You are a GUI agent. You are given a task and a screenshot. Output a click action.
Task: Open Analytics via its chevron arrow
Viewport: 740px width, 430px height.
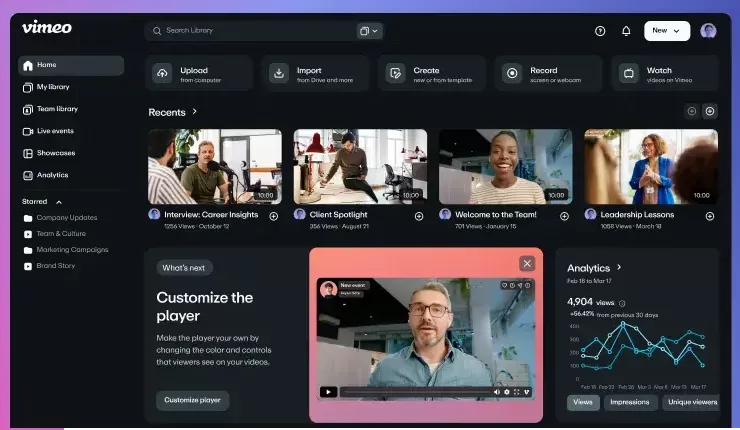pyautogui.click(x=619, y=267)
